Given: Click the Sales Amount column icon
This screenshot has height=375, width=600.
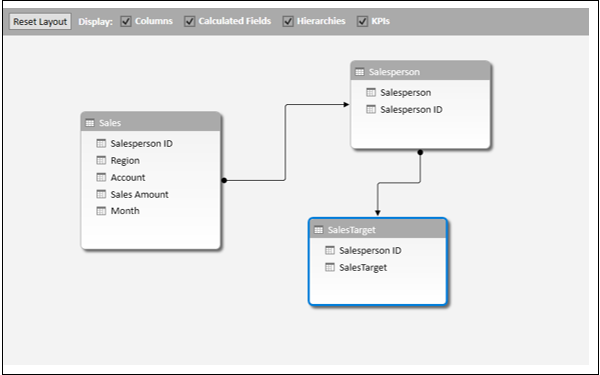Looking at the screenshot, I should [101, 194].
